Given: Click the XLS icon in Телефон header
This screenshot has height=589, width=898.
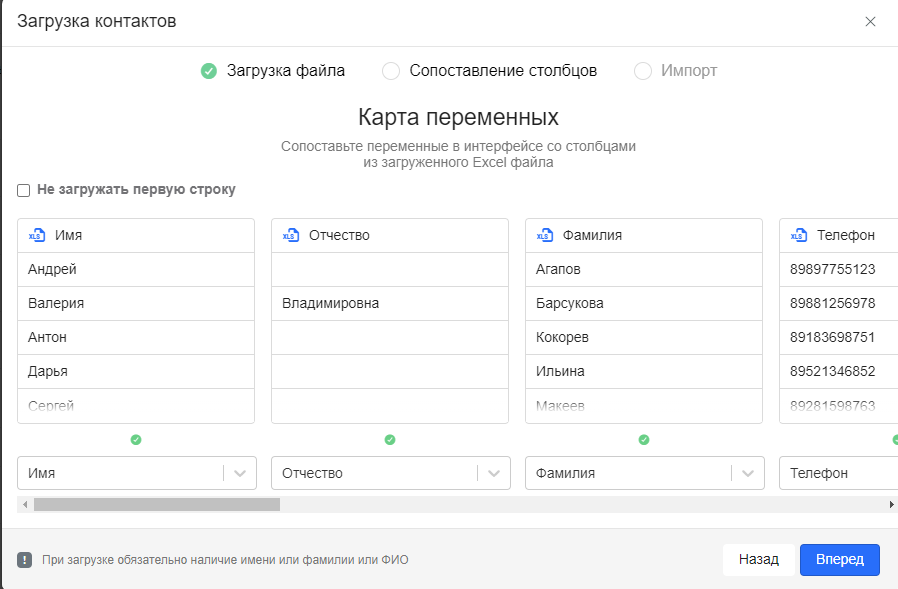Looking at the screenshot, I should coord(799,236).
